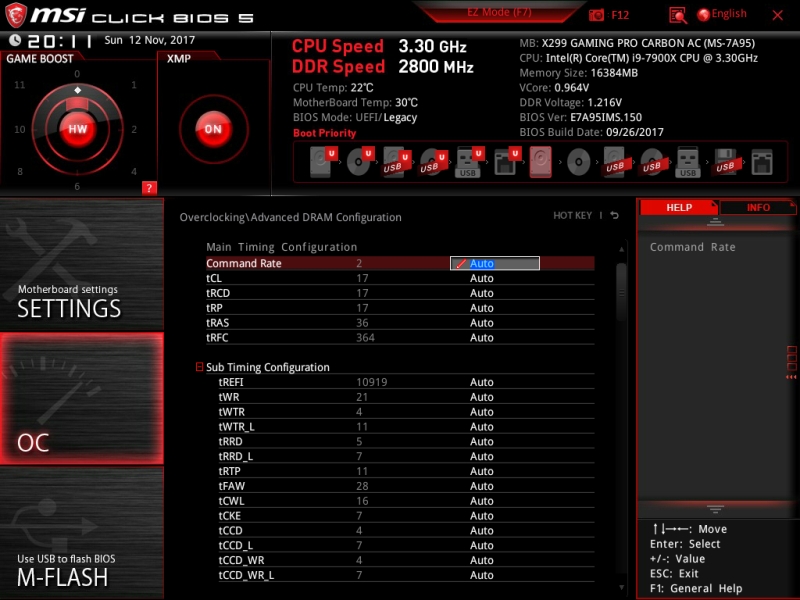Viewport: 800px width, 600px height.
Task: Click the F12 screenshot label
Action: [620, 15]
